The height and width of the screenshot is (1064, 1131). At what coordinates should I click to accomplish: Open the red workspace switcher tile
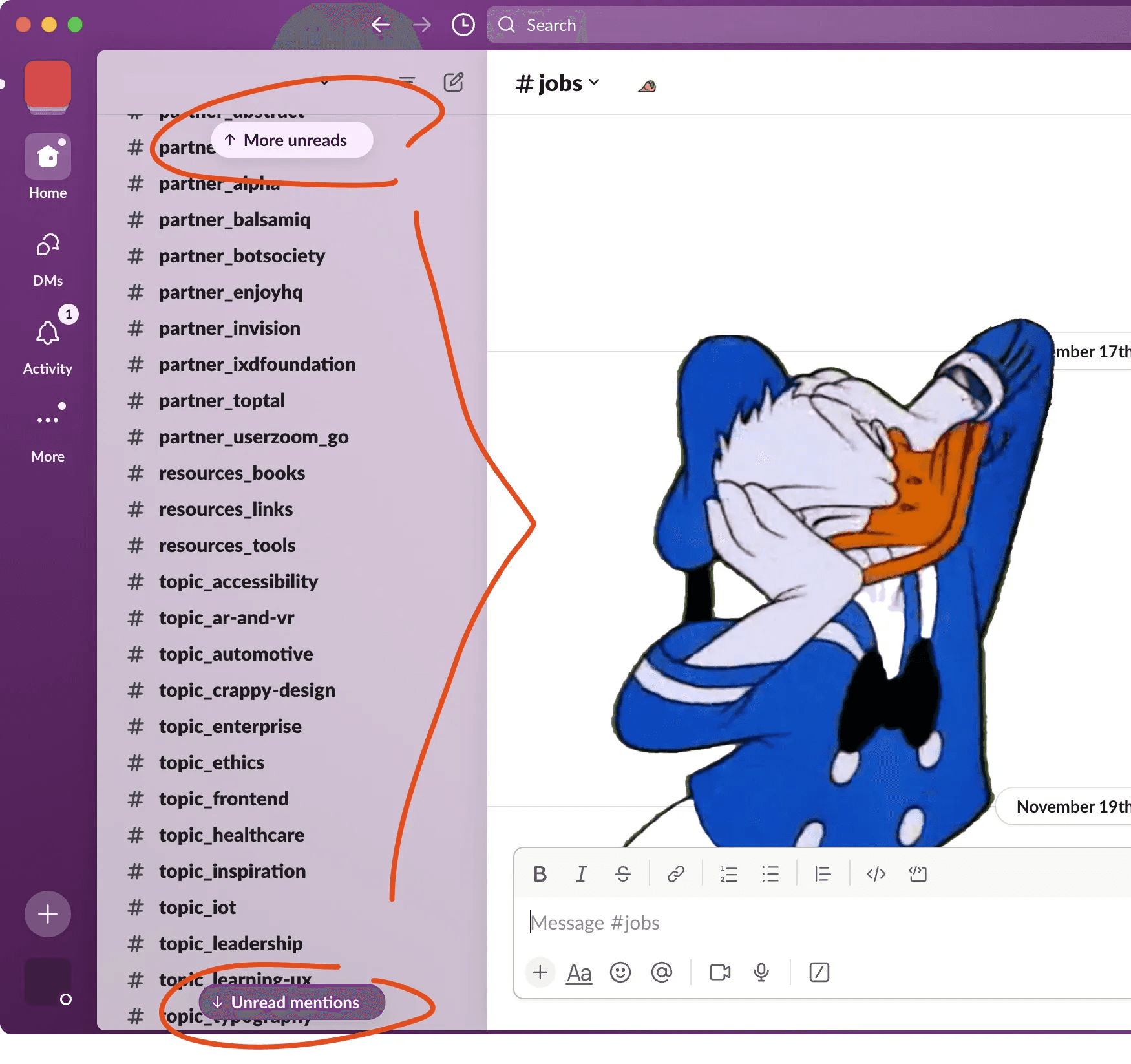48,85
